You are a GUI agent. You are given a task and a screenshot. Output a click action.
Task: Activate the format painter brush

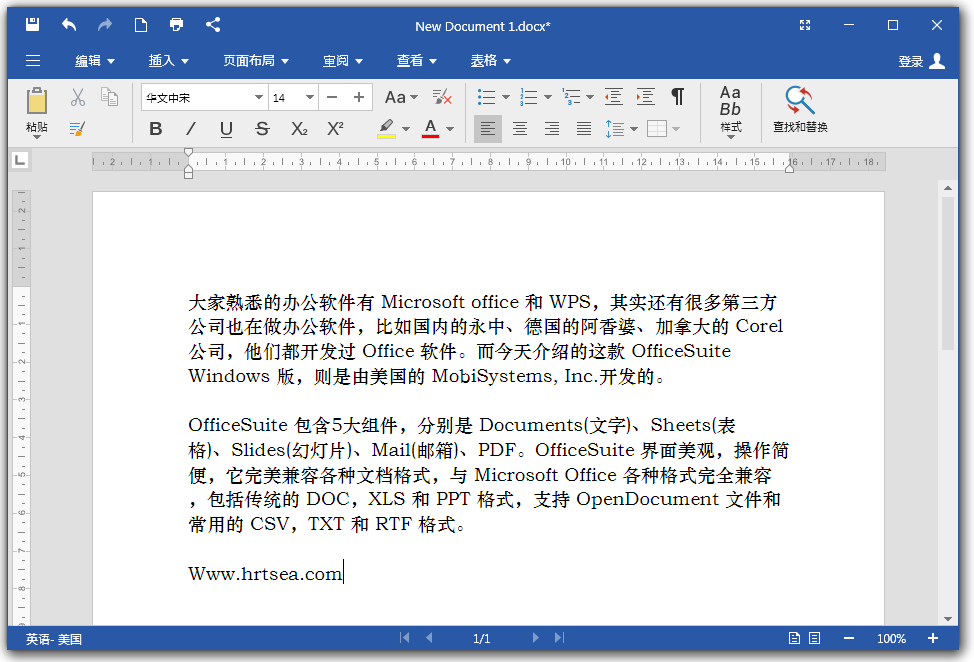pyautogui.click(x=78, y=129)
